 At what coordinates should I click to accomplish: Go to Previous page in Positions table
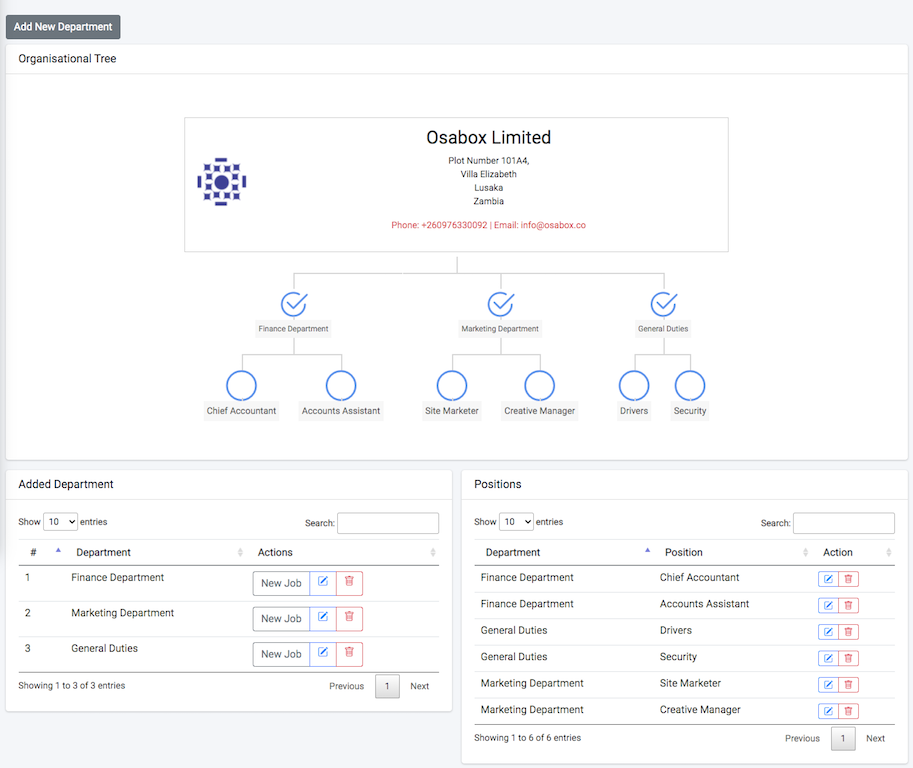pos(802,738)
